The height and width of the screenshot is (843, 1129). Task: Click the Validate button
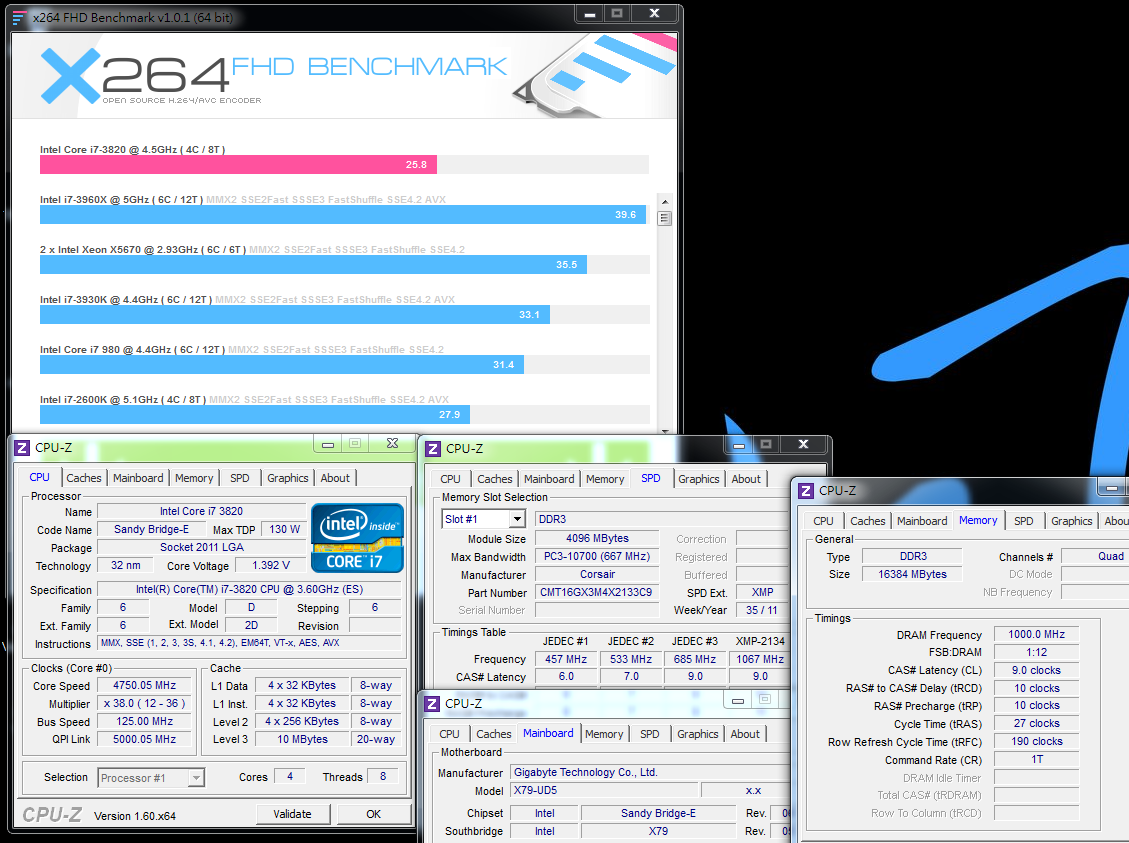(292, 814)
